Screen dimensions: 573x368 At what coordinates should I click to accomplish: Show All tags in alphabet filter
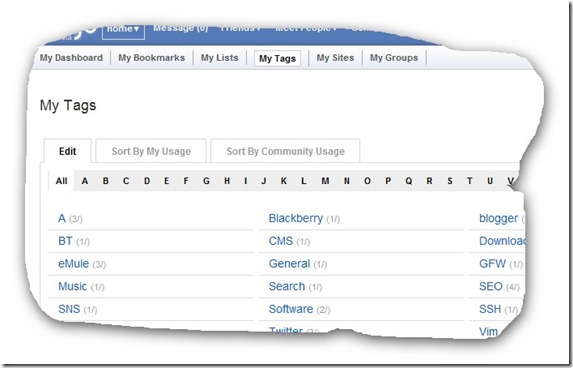(61, 181)
